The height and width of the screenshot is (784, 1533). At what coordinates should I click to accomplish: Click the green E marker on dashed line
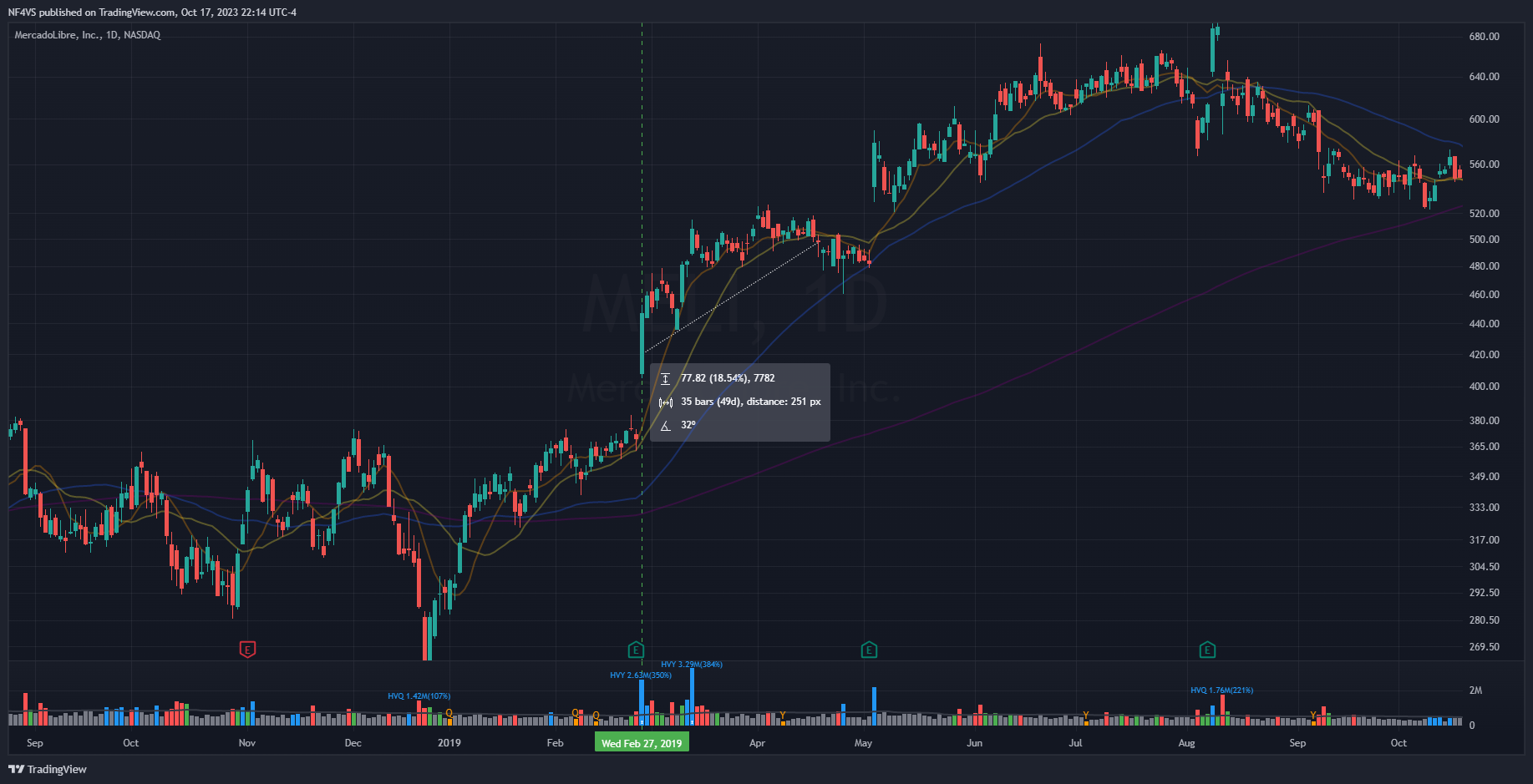[636, 650]
